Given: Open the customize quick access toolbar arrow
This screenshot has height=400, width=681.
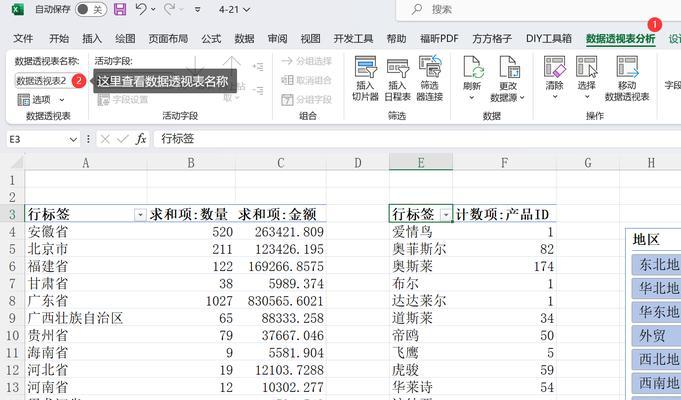Looking at the screenshot, I should [x=197, y=10].
